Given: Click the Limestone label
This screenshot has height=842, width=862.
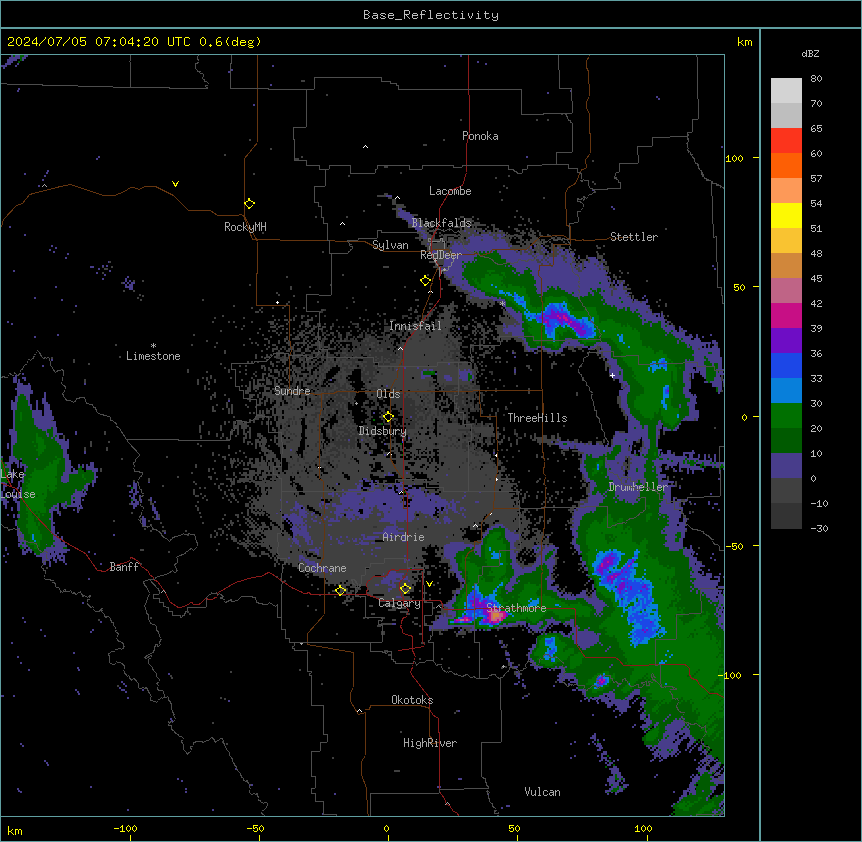Looking at the screenshot, I should (x=153, y=356).
